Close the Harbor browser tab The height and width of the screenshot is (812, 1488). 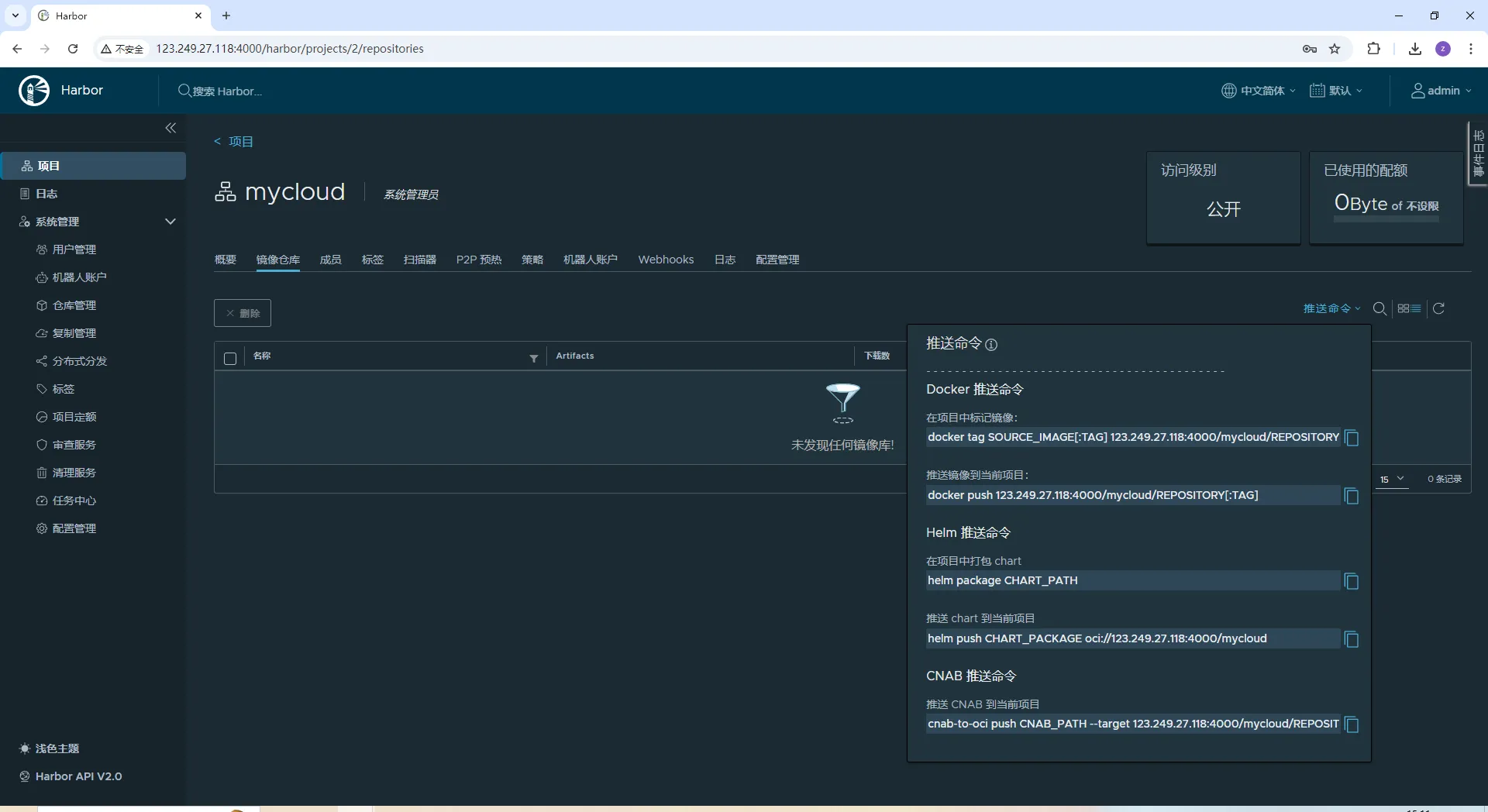(x=198, y=15)
